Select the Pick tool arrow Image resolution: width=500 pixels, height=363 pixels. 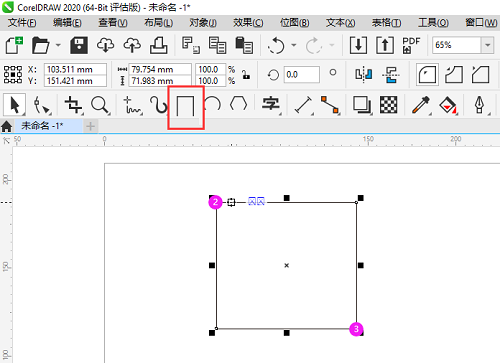(15, 105)
